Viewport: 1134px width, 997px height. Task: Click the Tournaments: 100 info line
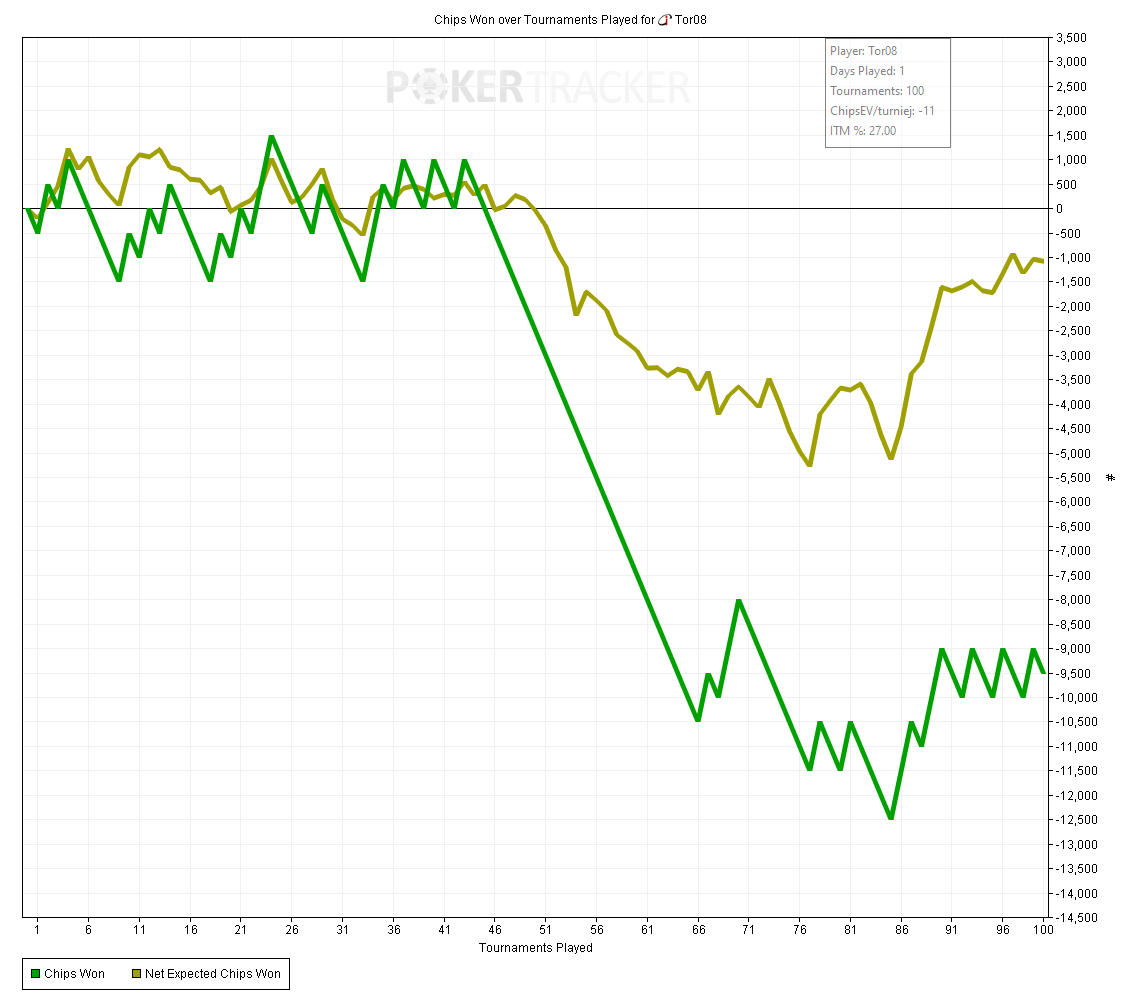pyautogui.click(x=876, y=91)
